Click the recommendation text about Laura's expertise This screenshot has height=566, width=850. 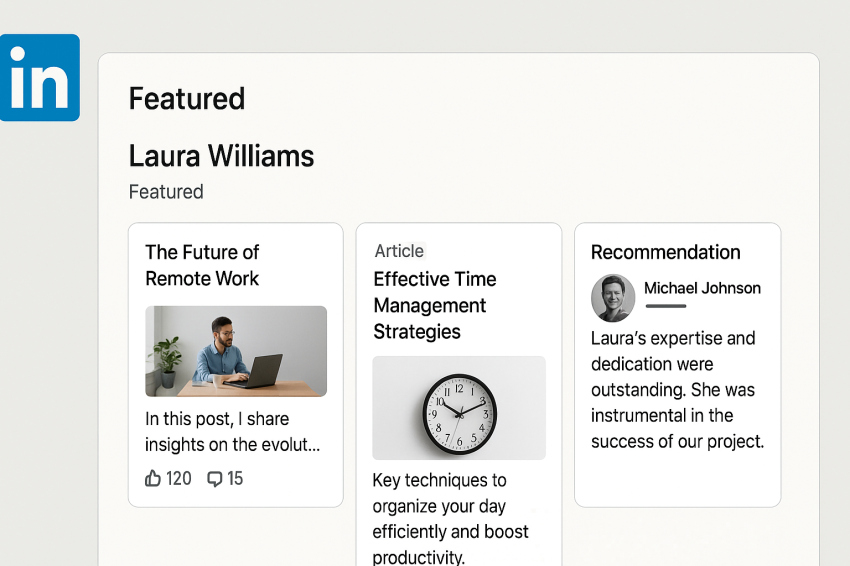click(677, 390)
